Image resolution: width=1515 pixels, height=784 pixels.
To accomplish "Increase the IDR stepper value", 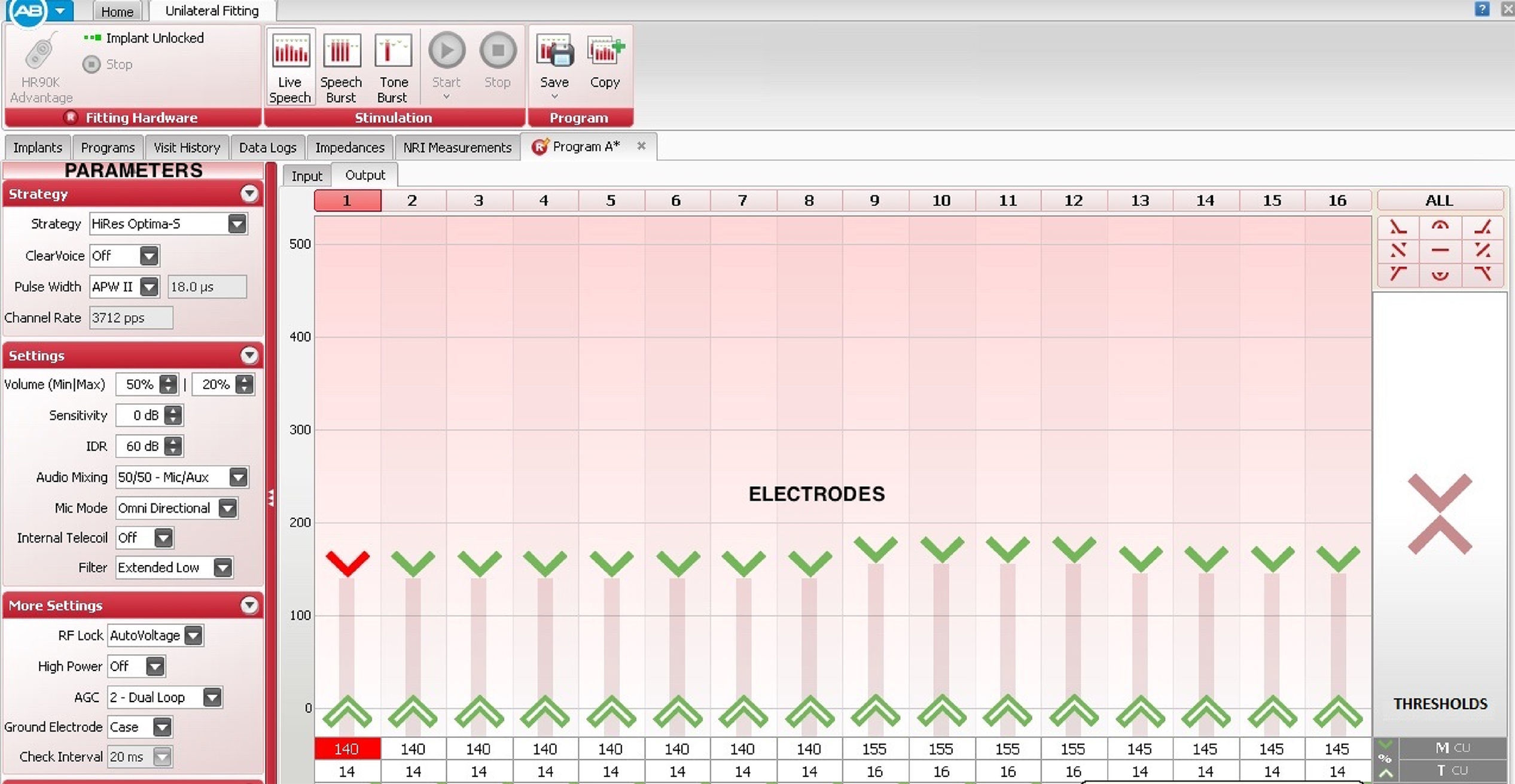I will (x=173, y=441).
